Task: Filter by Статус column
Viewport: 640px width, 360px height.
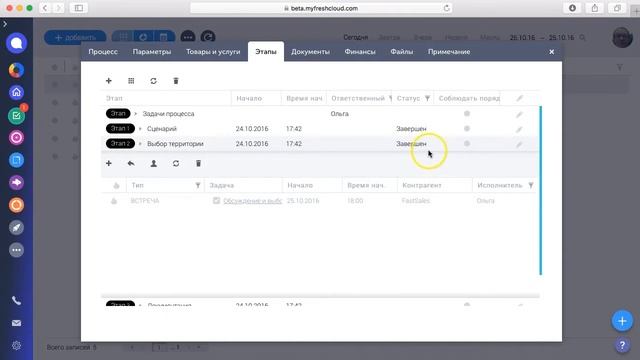Action: [x=427, y=98]
